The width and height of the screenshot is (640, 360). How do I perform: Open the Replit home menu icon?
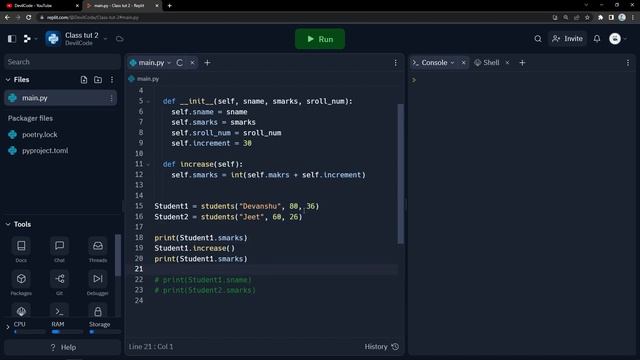tap(27, 39)
